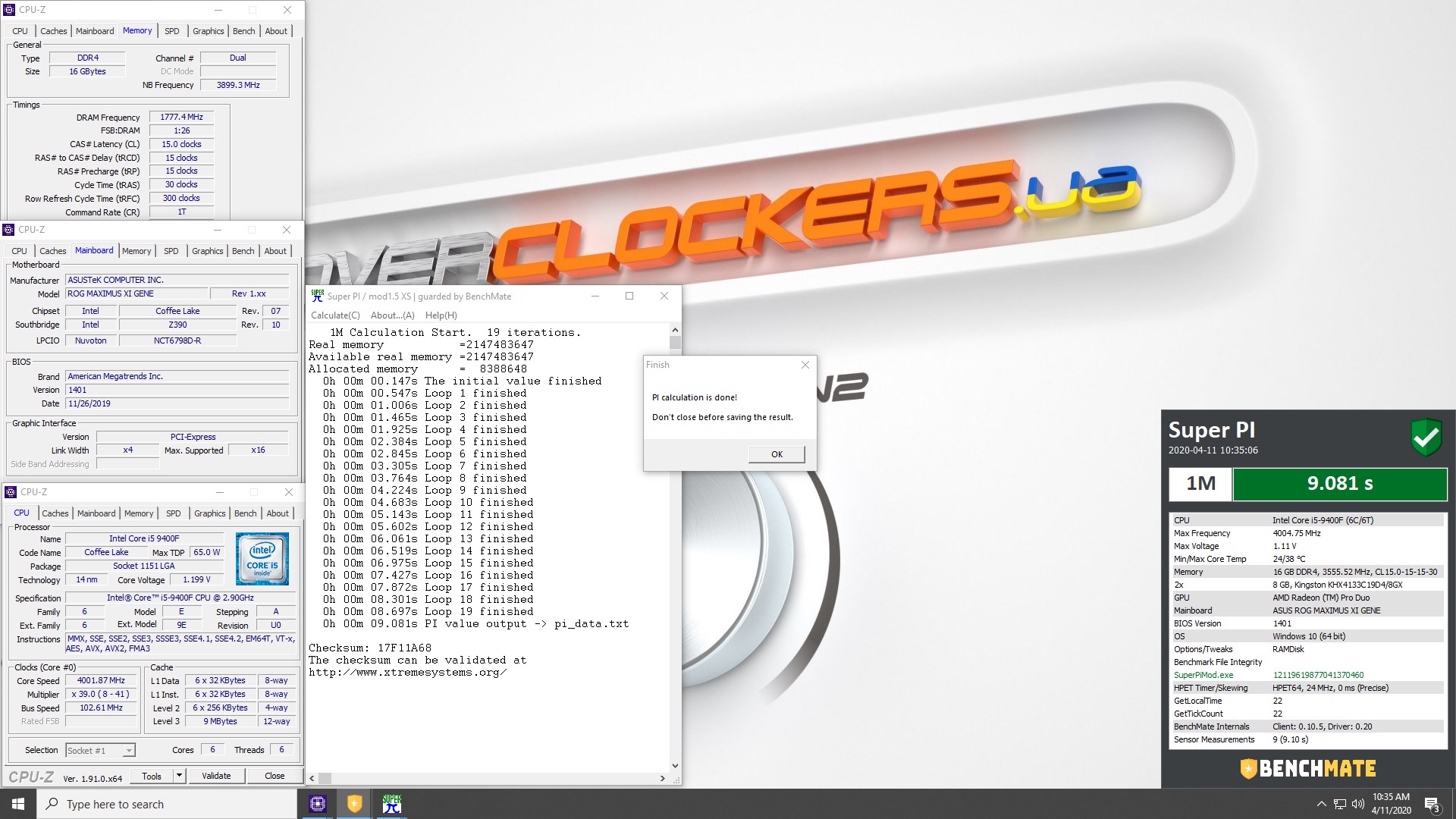Click the SuperPiMod.exe entry in BenchMate

1203,675
